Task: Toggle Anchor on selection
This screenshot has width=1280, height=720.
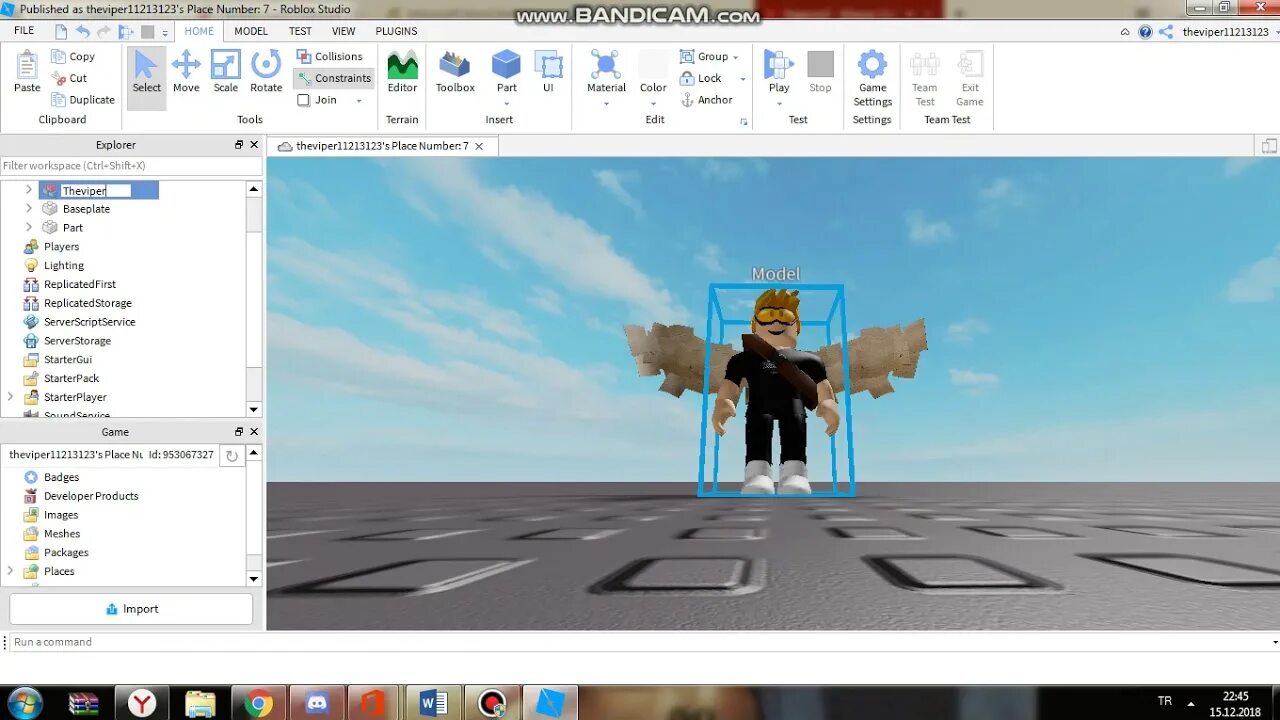Action: (x=706, y=100)
